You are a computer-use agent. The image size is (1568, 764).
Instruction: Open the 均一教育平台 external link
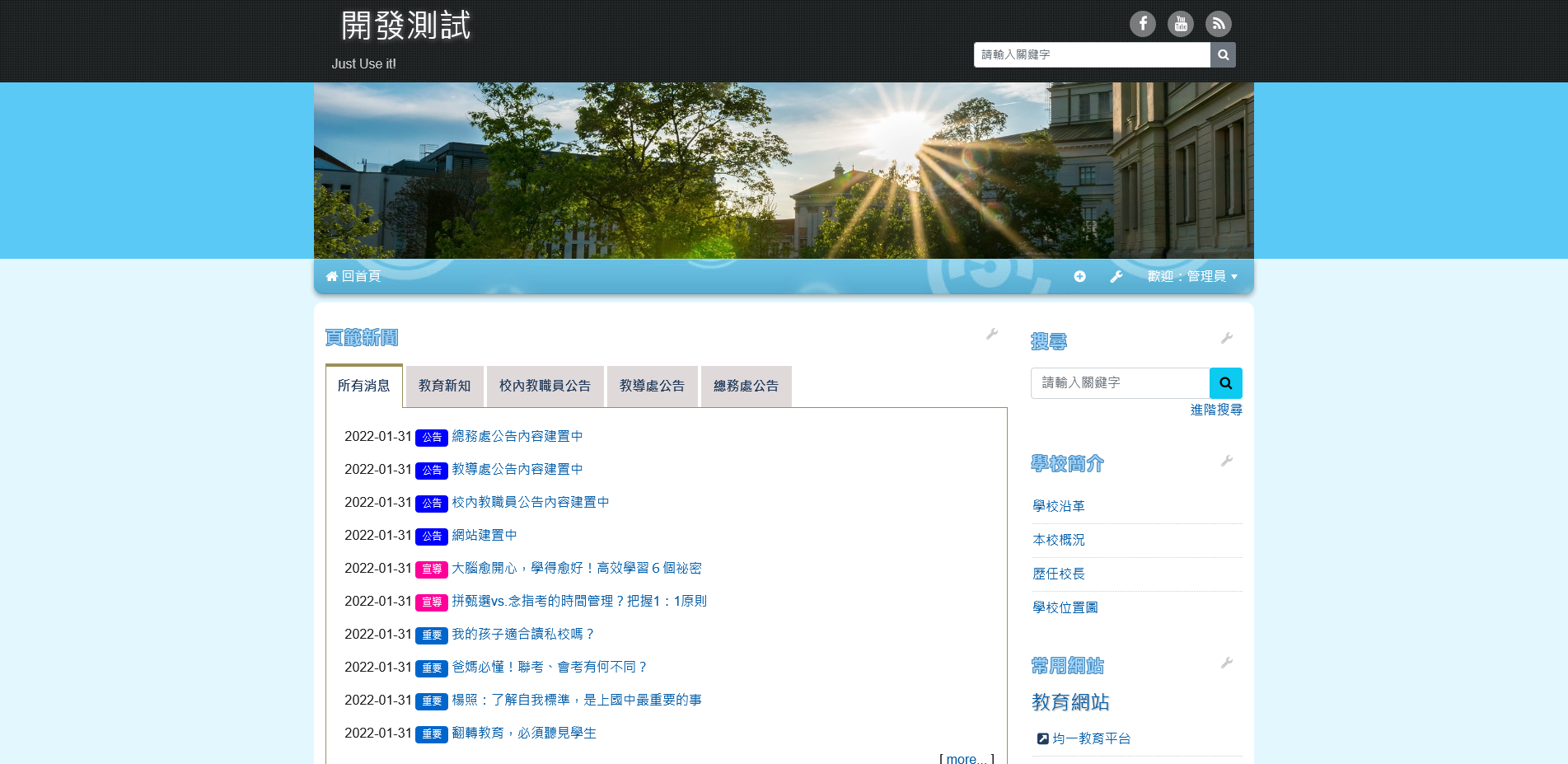[1090, 738]
